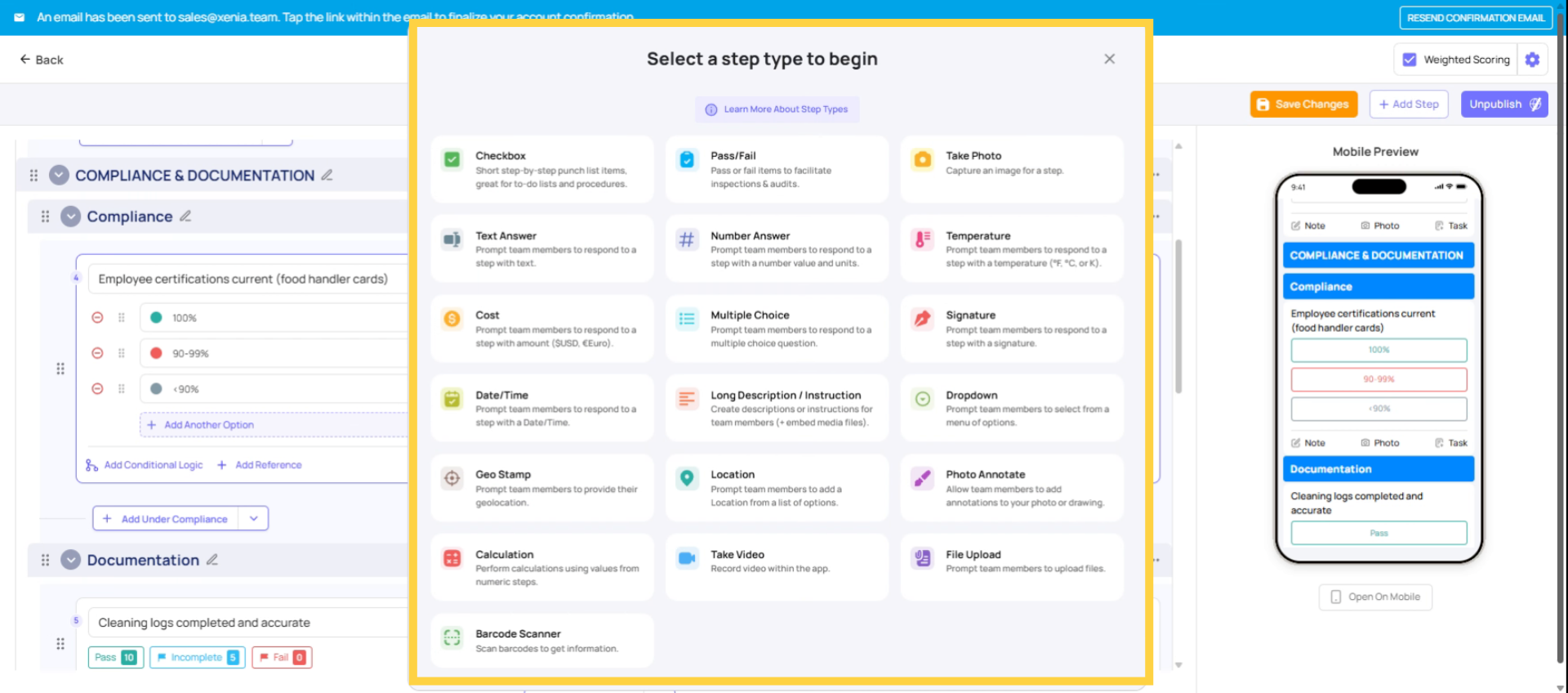Change teal color of 100% option

[156, 318]
